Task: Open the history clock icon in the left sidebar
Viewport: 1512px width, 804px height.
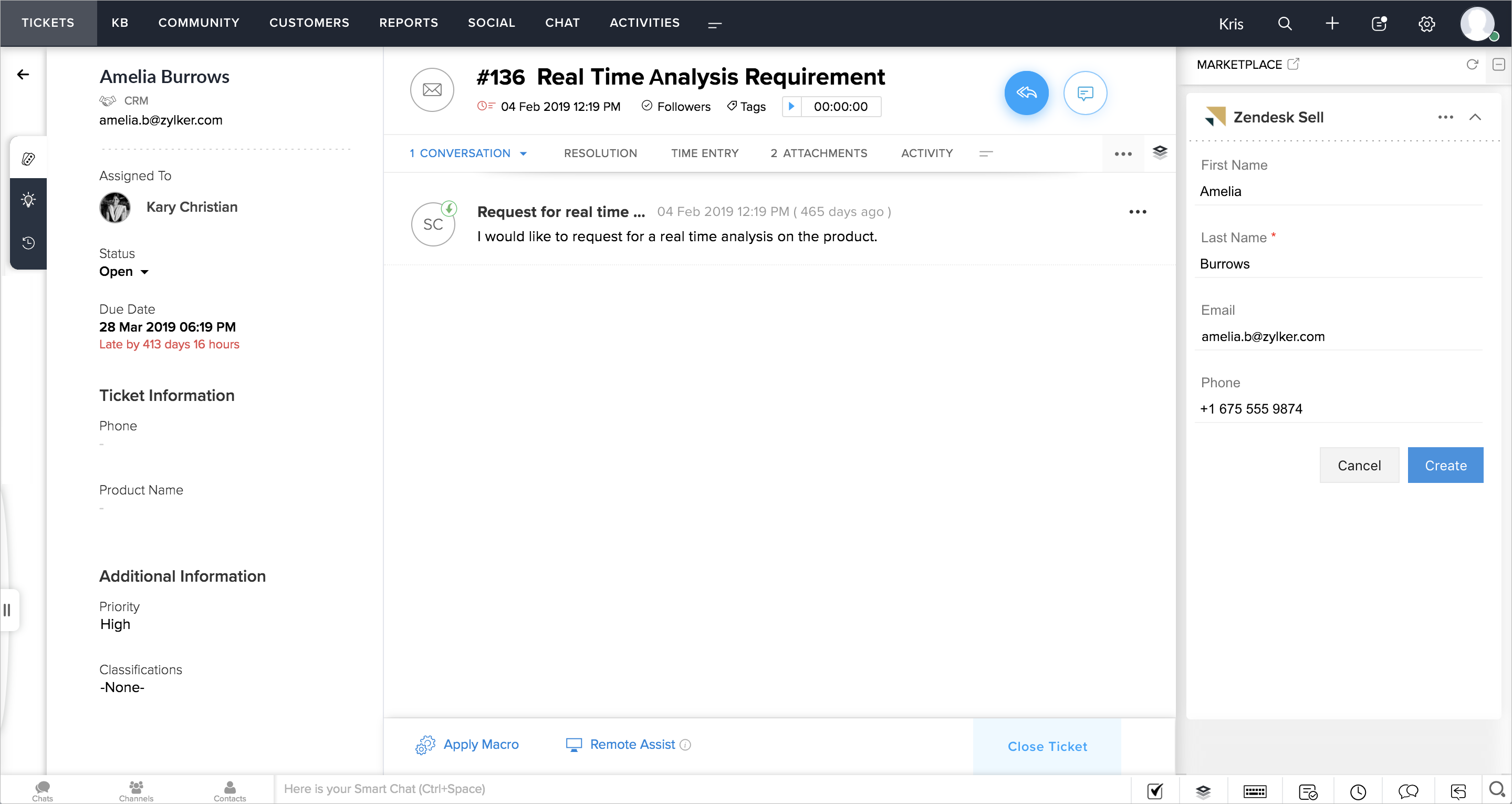Action: click(28, 243)
